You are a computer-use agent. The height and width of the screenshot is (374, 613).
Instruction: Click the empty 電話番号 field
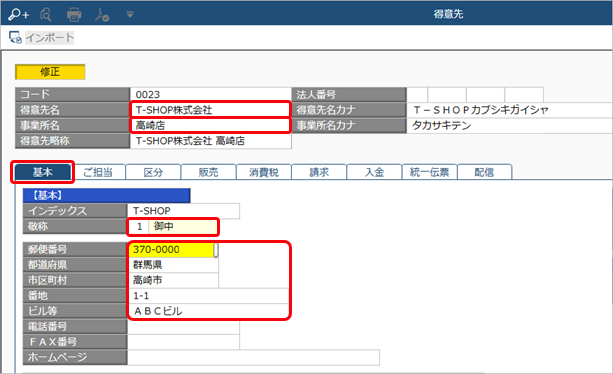(x=183, y=327)
